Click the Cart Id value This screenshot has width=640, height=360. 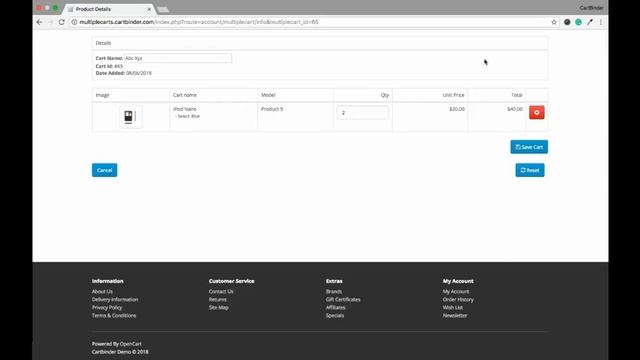coord(118,66)
